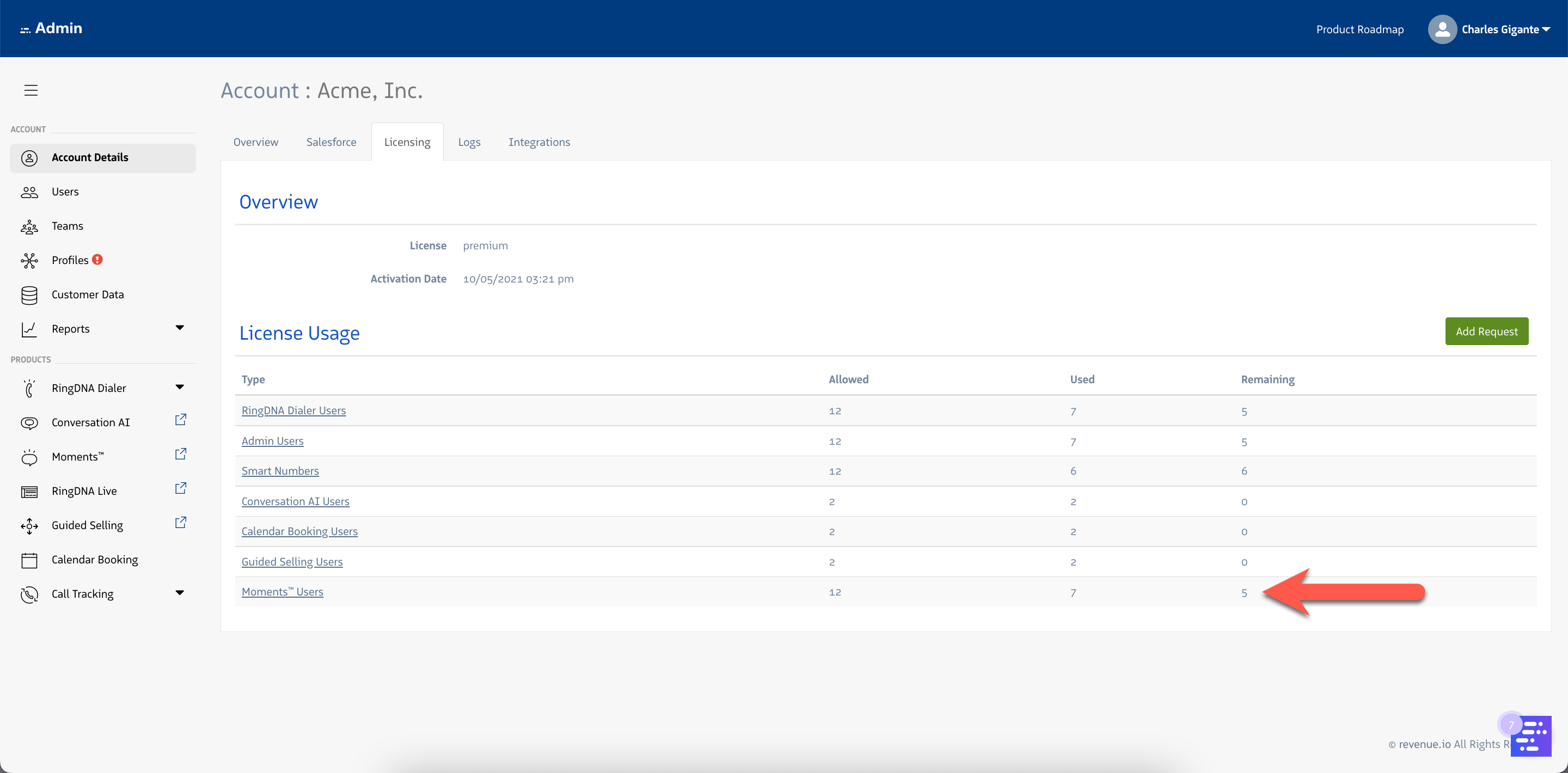Click the Used column header

click(x=1082, y=379)
